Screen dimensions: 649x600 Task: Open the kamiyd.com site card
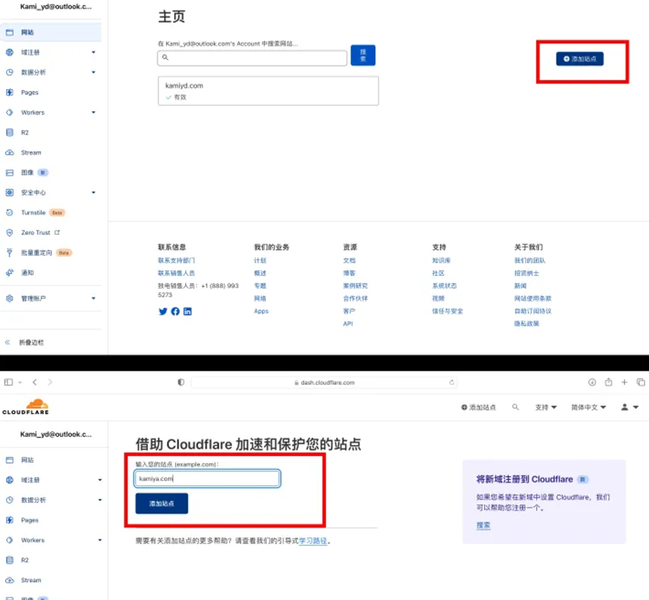pos(268,91)
